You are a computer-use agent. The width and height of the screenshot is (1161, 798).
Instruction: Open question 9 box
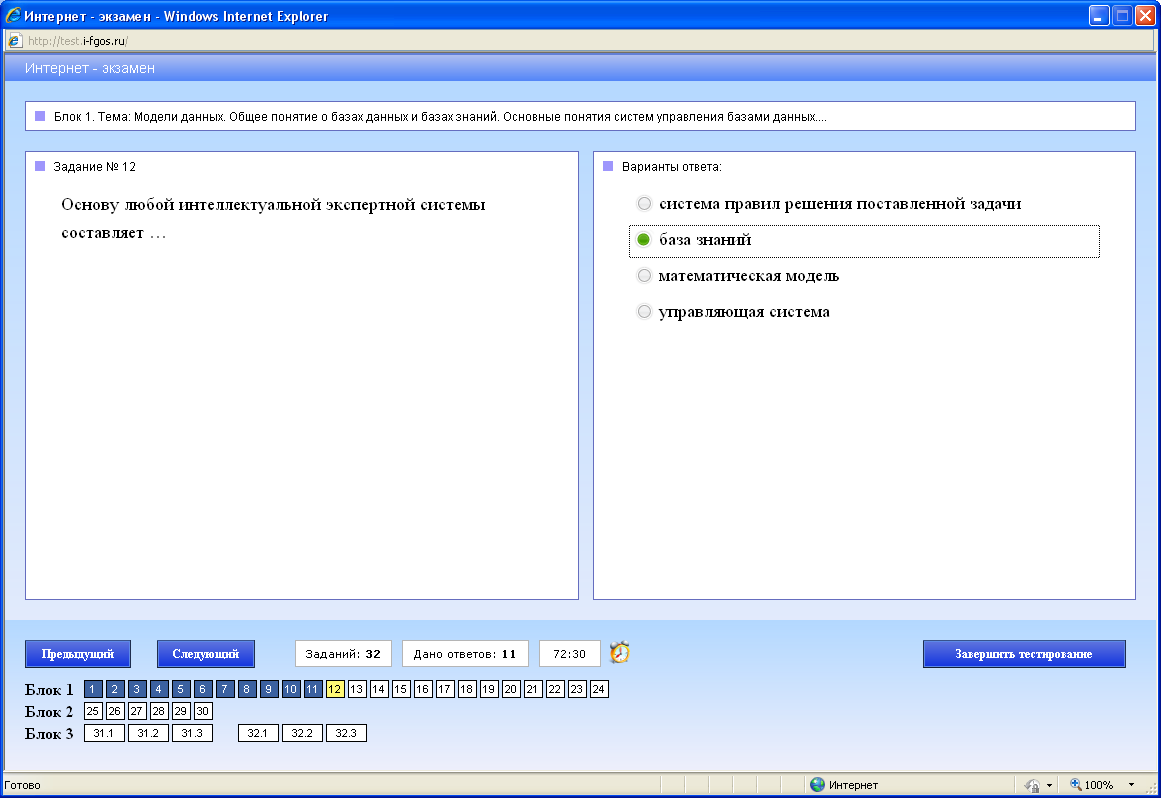click(x=269, y=689)
